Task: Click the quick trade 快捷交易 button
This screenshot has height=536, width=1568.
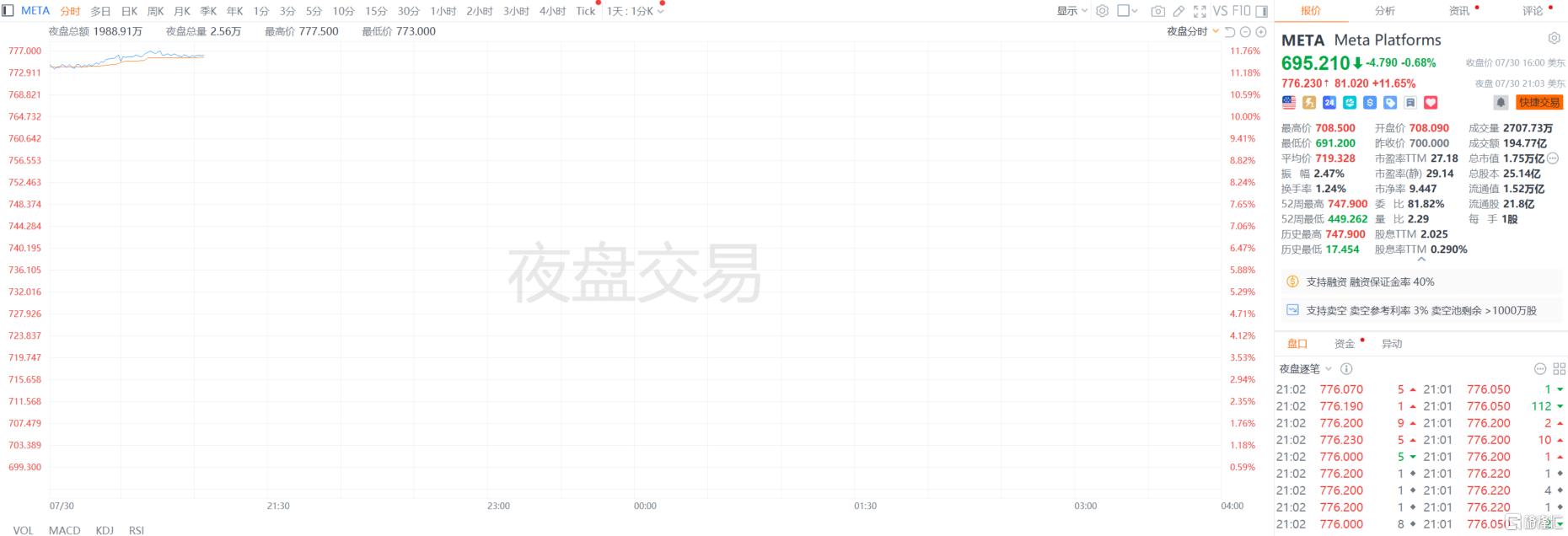Action: point(1539,102)
